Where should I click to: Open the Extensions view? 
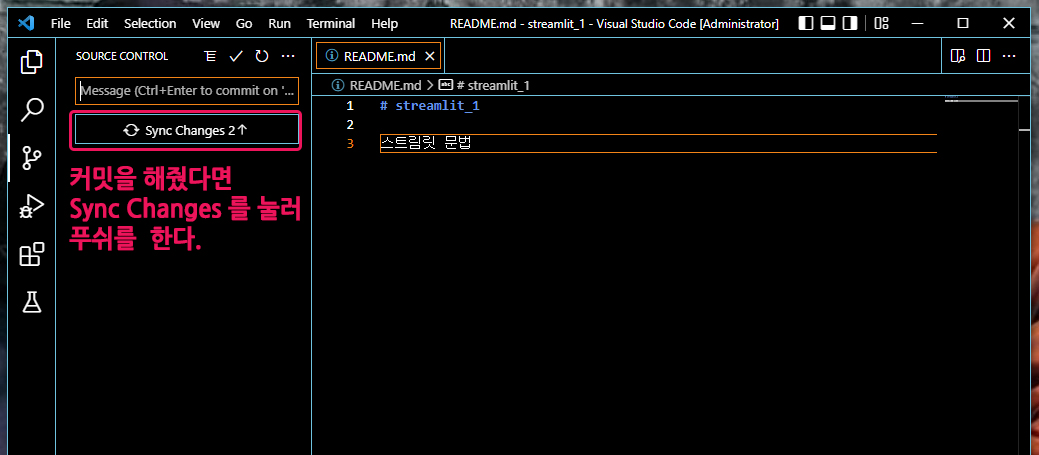pos(31,254)
